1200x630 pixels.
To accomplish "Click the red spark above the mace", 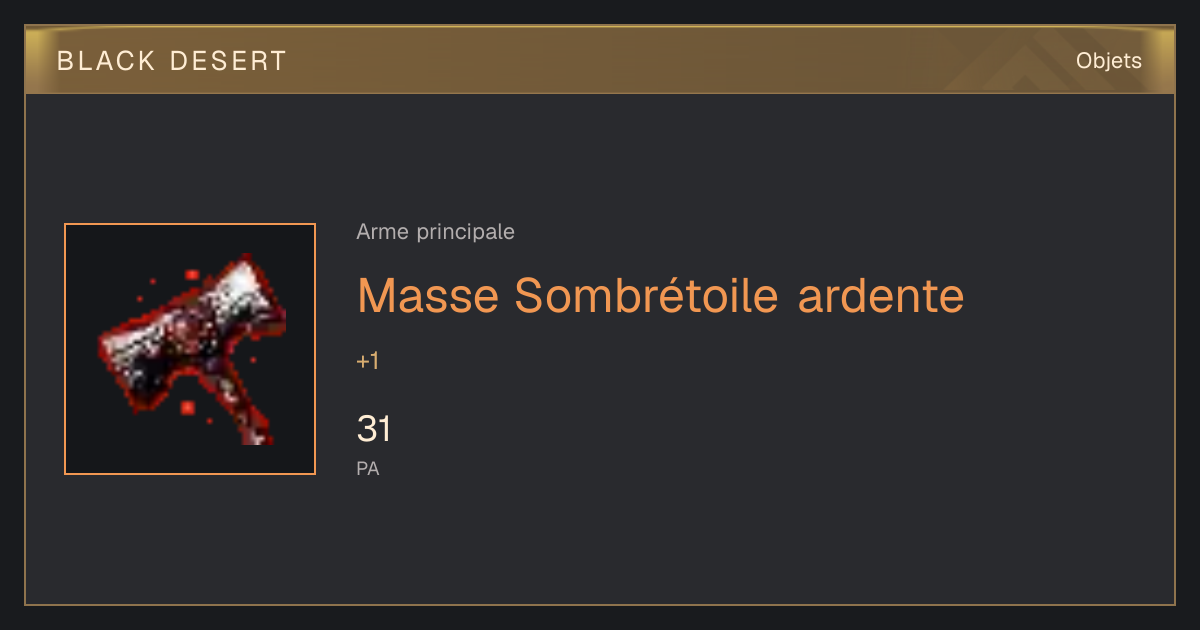I will point(191,274).
